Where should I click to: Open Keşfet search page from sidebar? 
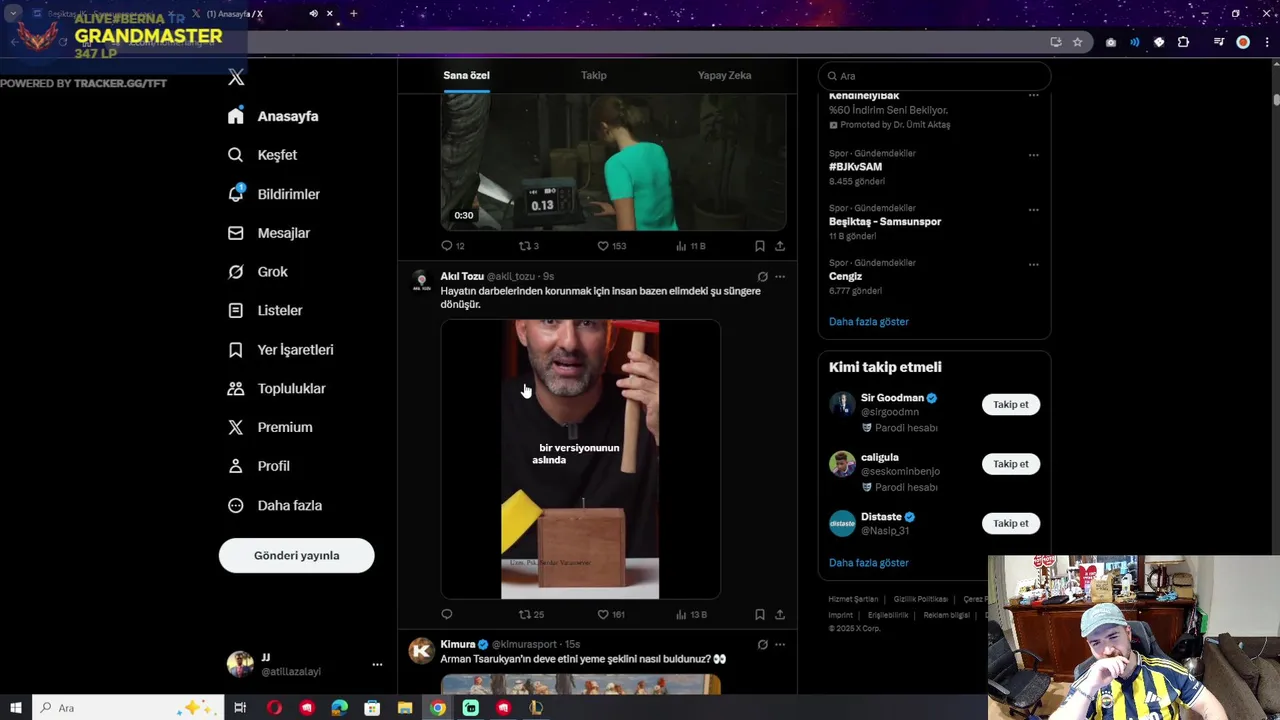262,155
